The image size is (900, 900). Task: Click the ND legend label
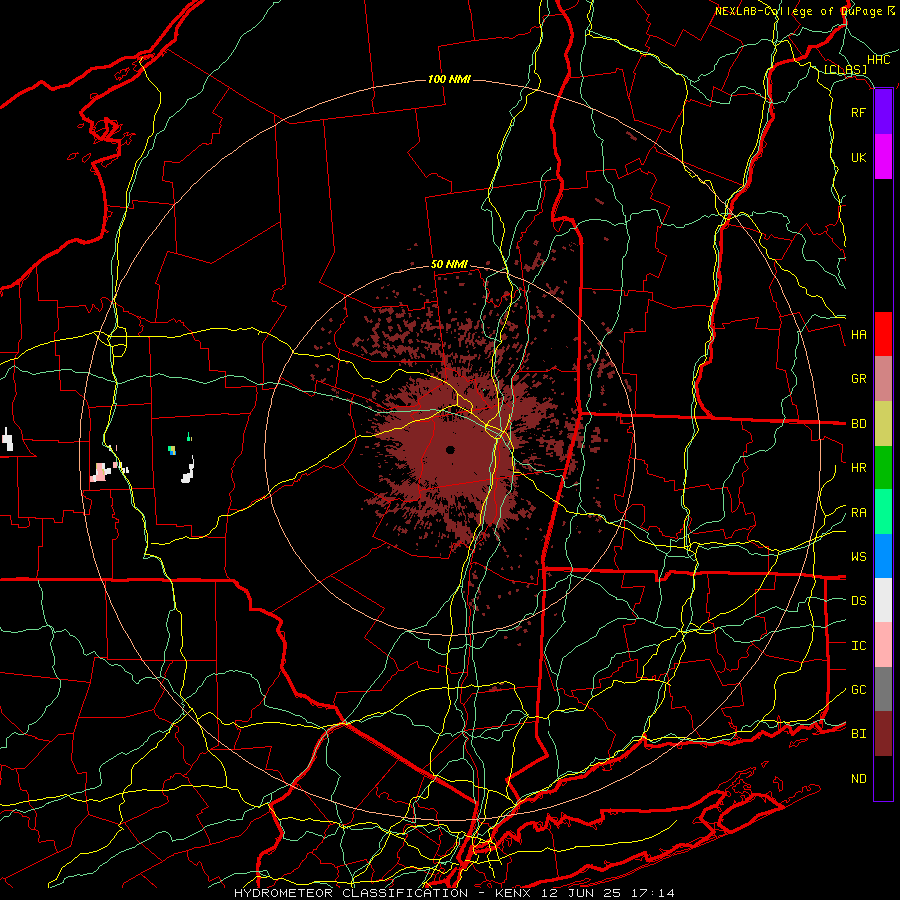point(858,779)
